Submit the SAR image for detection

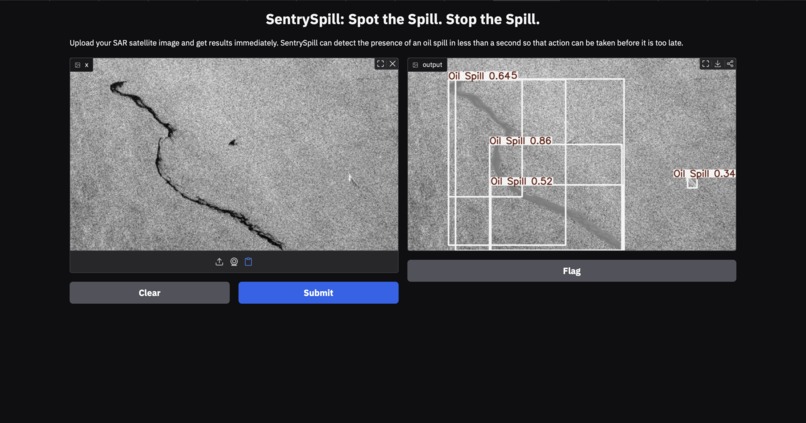click(x=318, y=292)
